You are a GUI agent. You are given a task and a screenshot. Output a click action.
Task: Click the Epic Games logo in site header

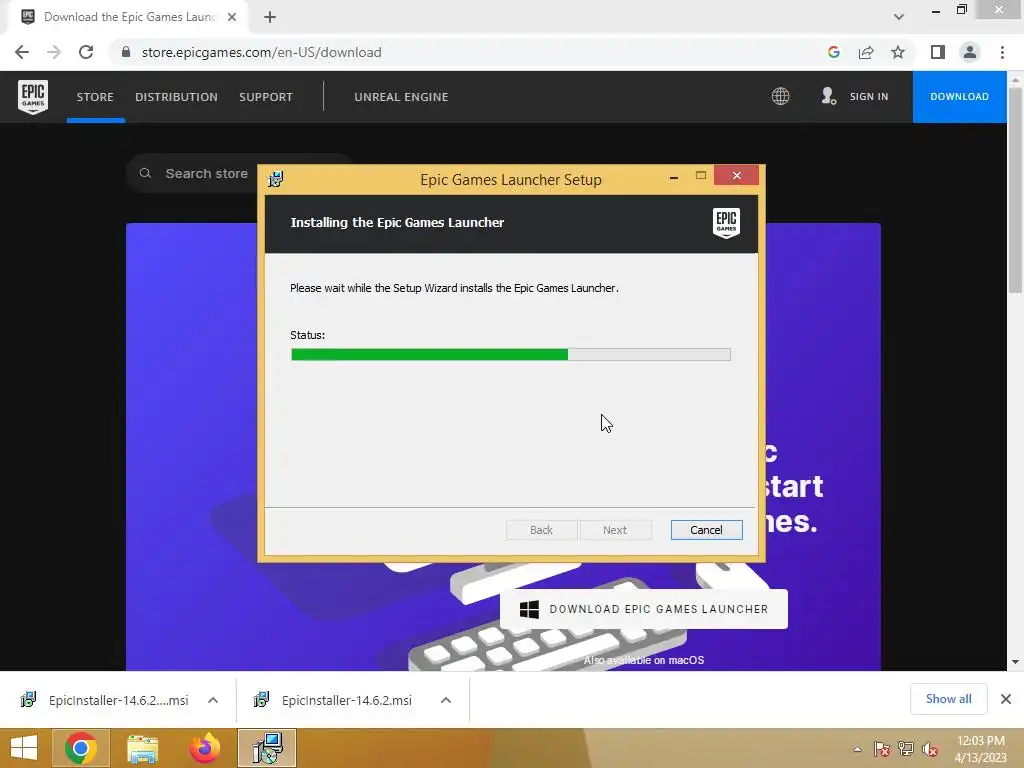click(33, 97)
